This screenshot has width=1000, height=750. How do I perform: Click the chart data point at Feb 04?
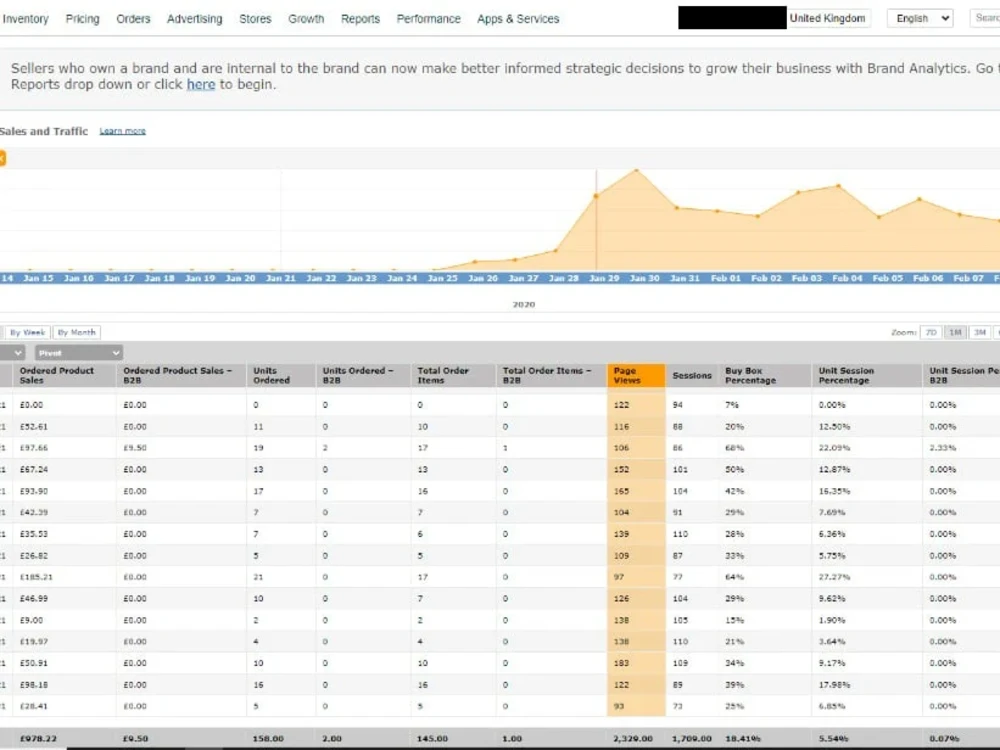839,186
